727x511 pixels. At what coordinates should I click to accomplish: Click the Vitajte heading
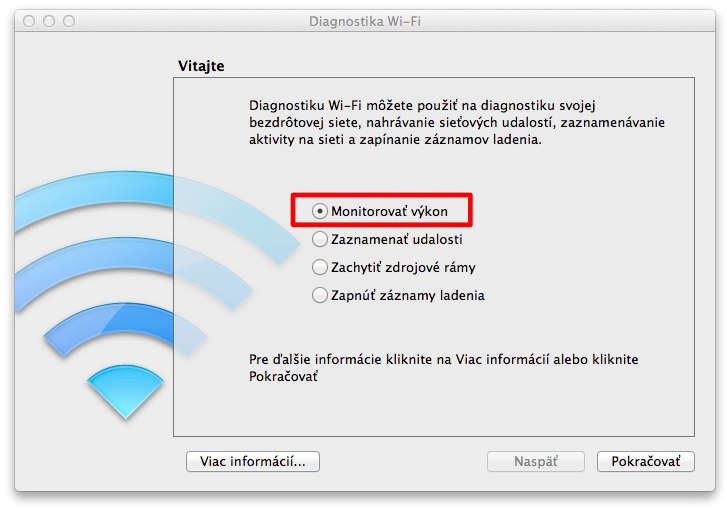click(201, 66)
